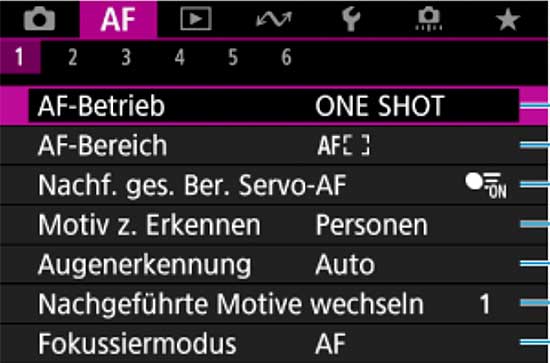The height and width of the screenshot is (363, 550).
Task: Open the wireless communication tab icon
Action: (274, 19)
